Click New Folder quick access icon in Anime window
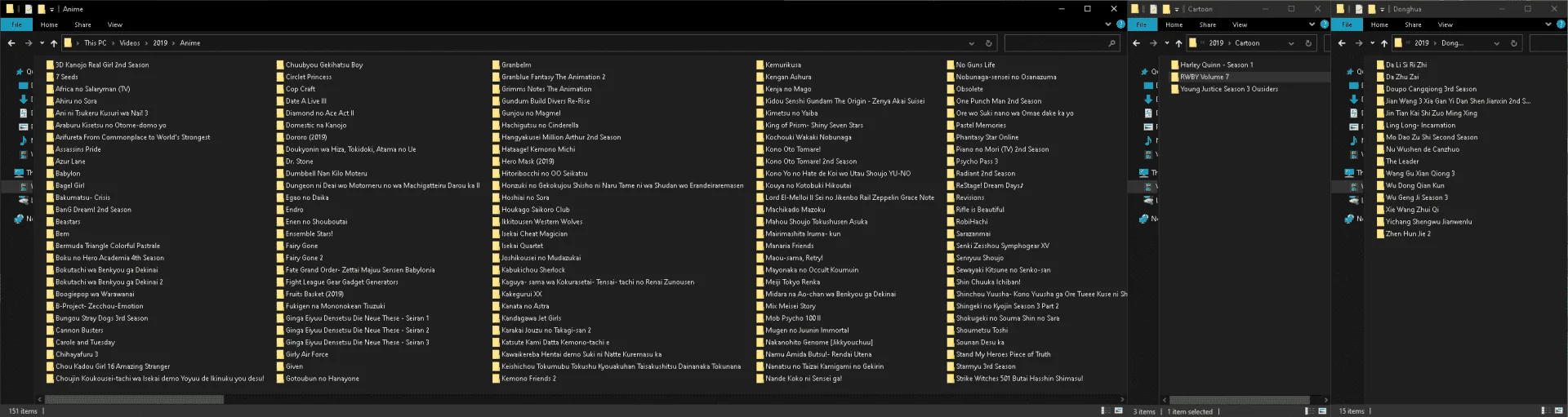1568x417 pixels. [x=41, y=9]
